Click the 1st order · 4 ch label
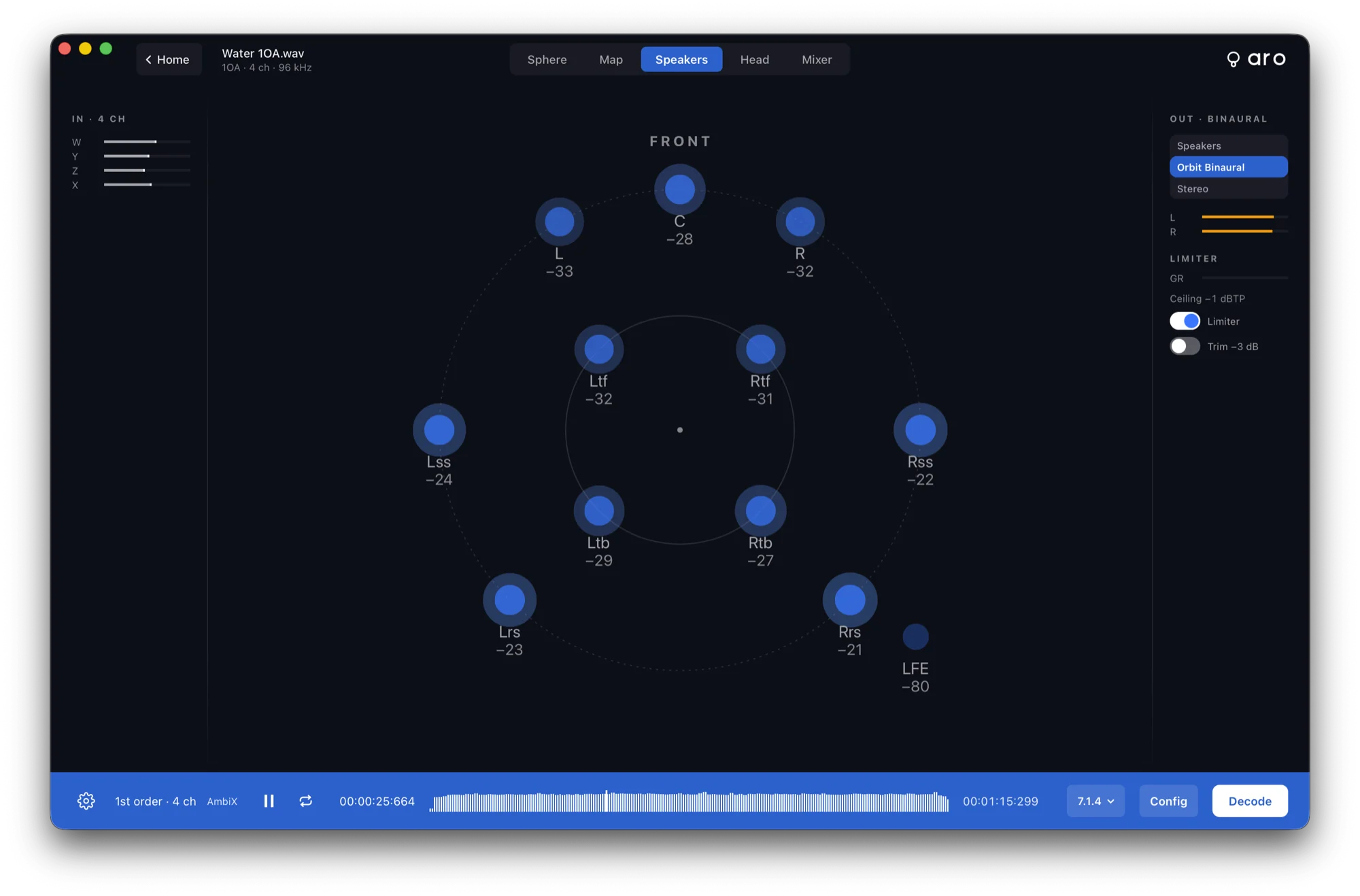 pos(155,801)
